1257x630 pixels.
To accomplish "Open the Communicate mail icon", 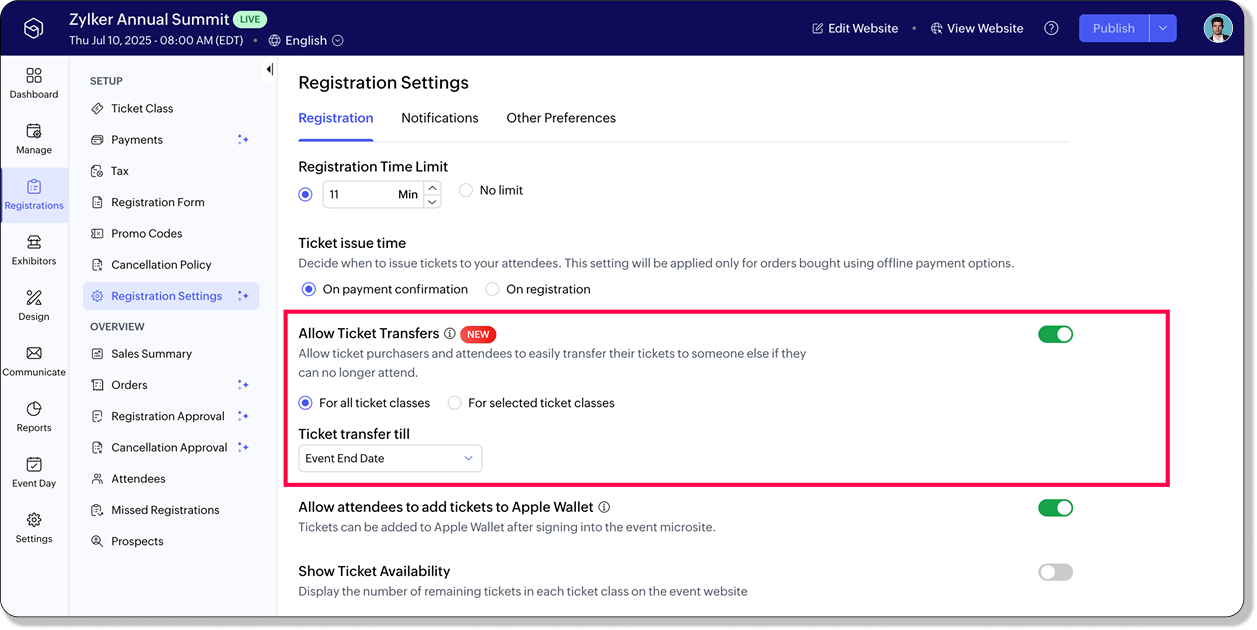I will click(34, 354).
